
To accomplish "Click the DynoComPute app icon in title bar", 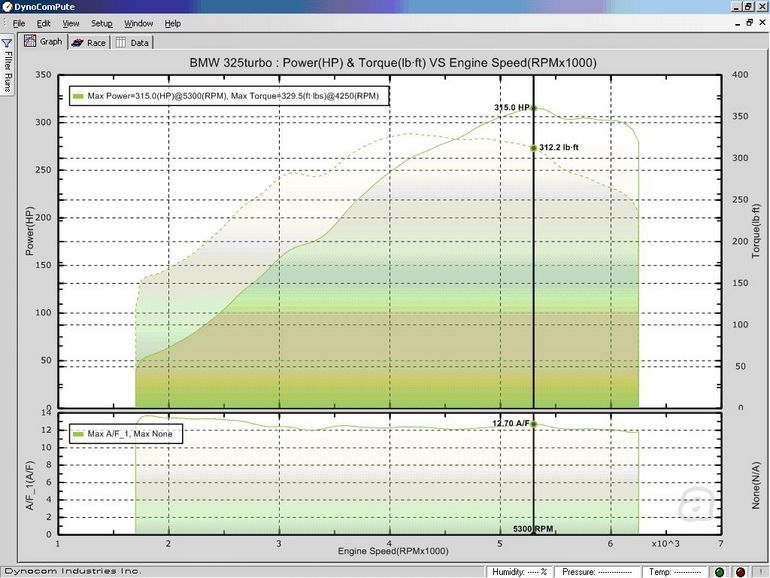I will pos(7,6).
